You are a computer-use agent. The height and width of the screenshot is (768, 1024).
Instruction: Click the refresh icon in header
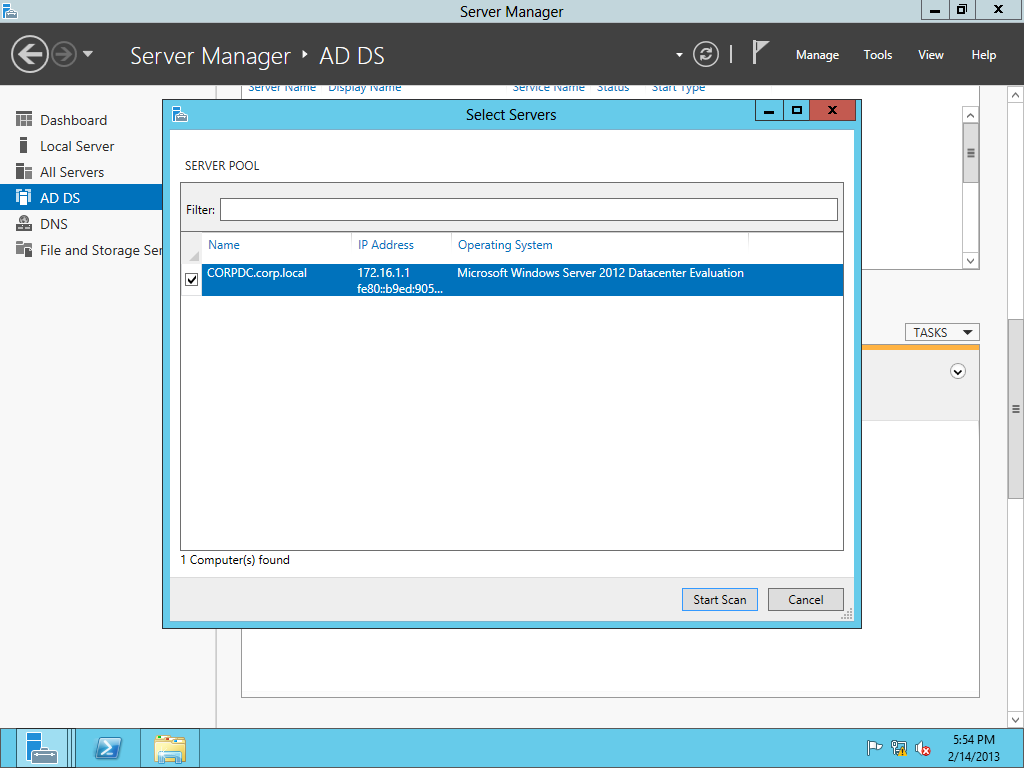click(x=706, y=54)
